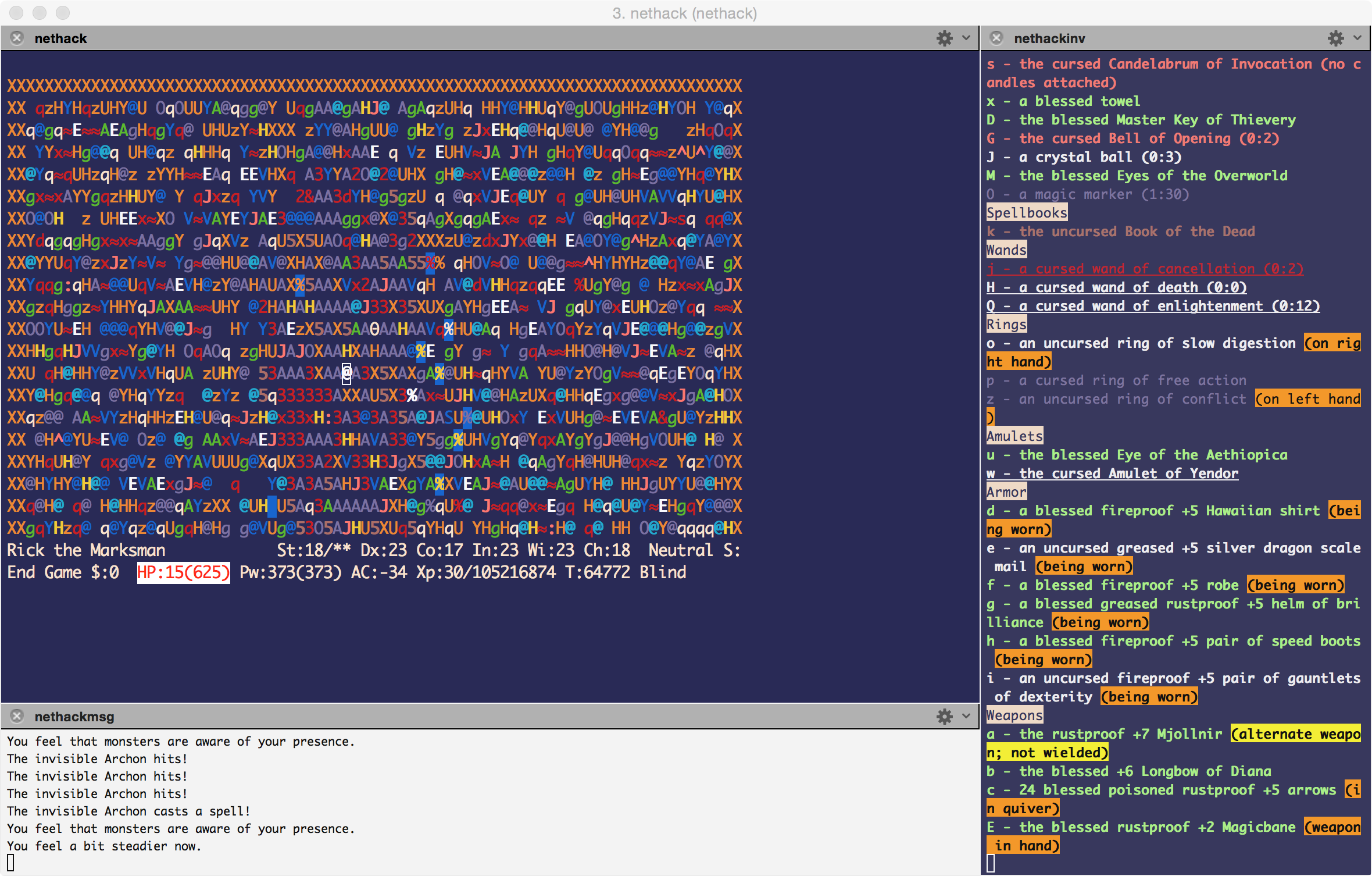1372x876 pixels.
Task: Click the cursed Amulet of Yendor entry
Action: [1112, 473]
